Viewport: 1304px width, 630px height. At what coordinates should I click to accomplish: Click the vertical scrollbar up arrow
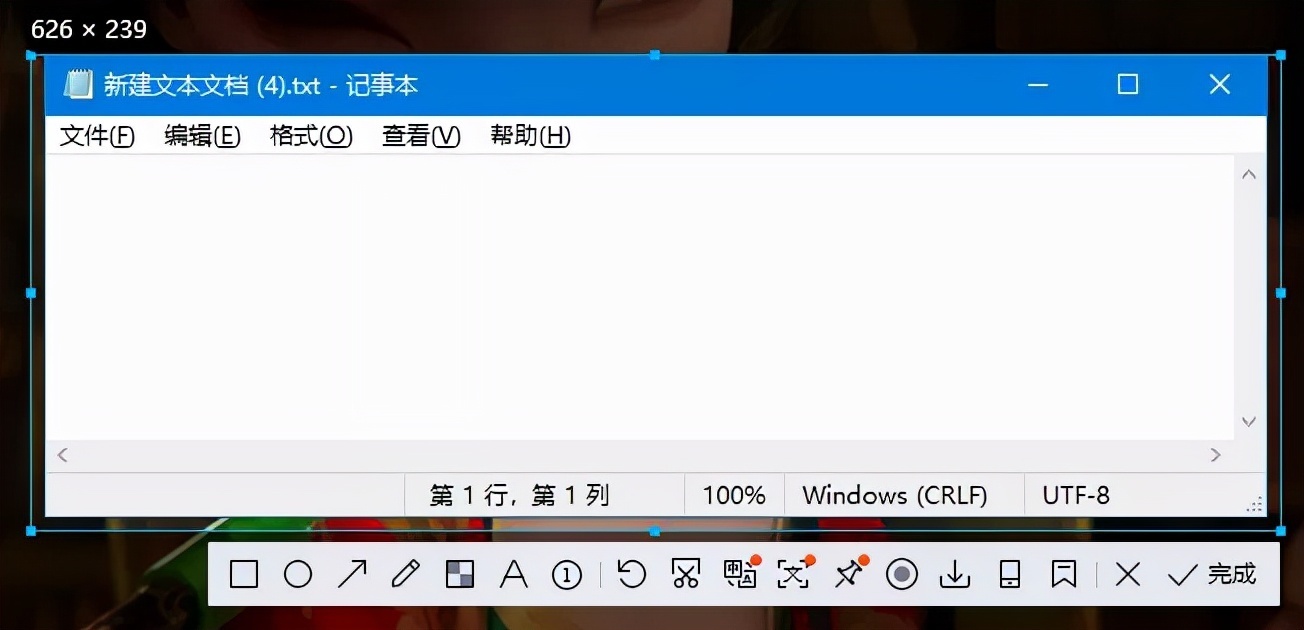click(x=1249, y=174)
